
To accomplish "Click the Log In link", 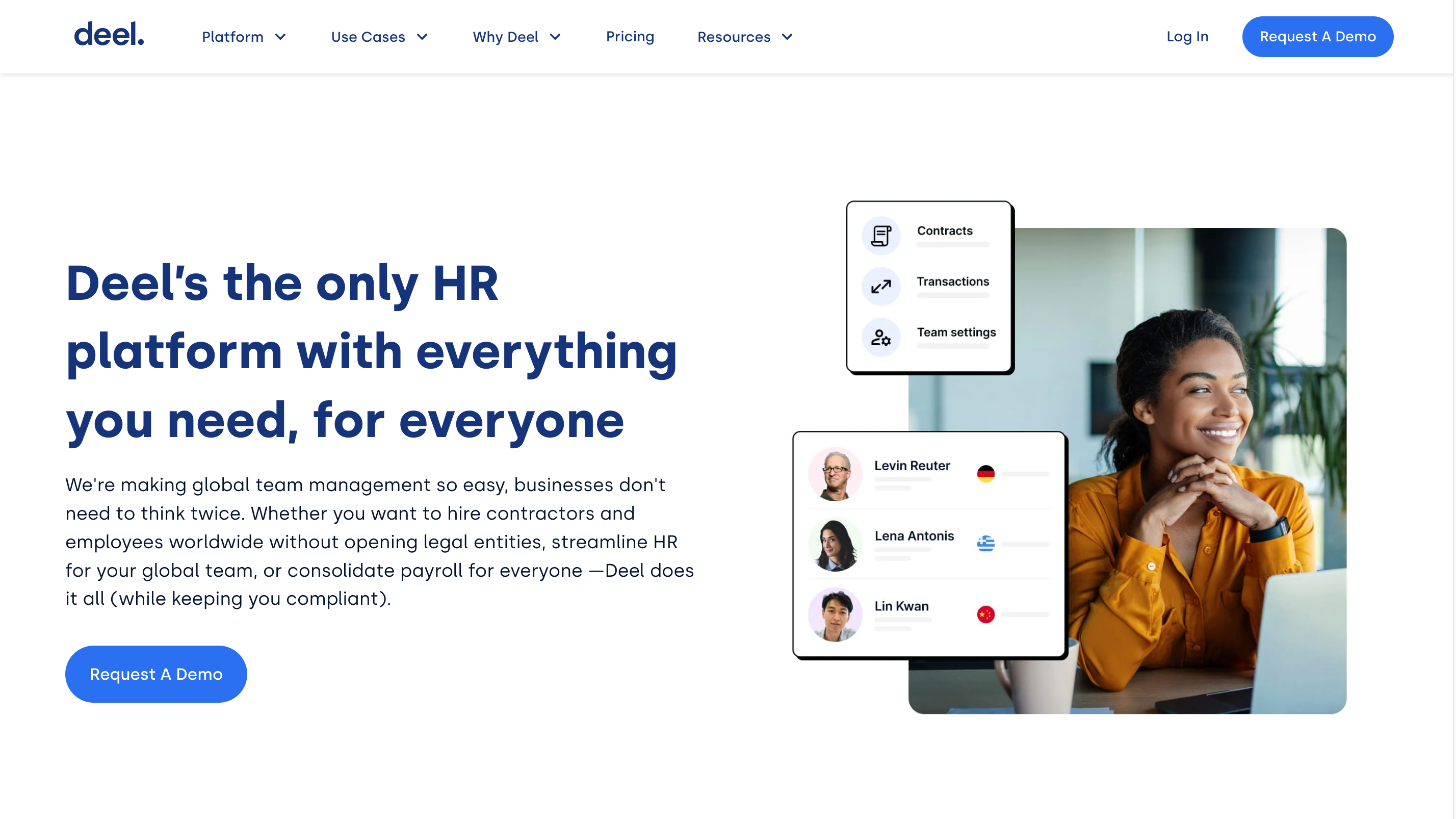I will click(x=1187, y=37).
